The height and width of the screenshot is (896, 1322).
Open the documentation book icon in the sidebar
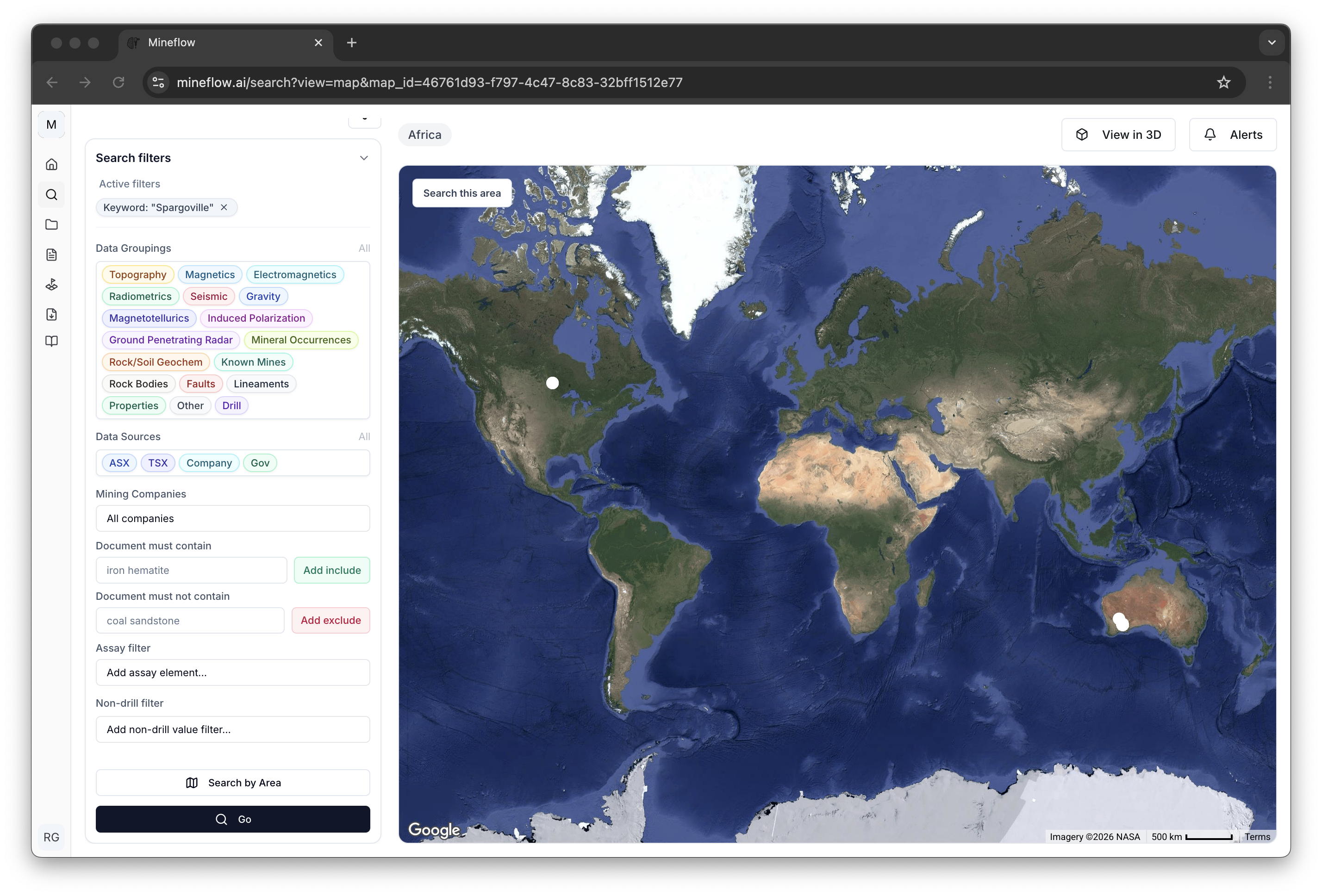(x=51, y=341)
